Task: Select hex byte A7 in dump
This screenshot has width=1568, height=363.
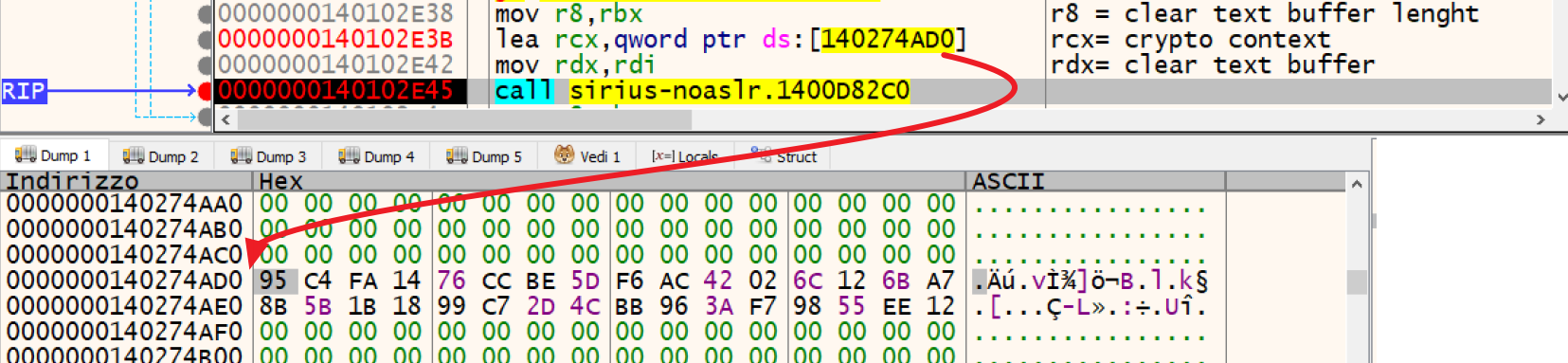Action: click(x=941, y=281)
